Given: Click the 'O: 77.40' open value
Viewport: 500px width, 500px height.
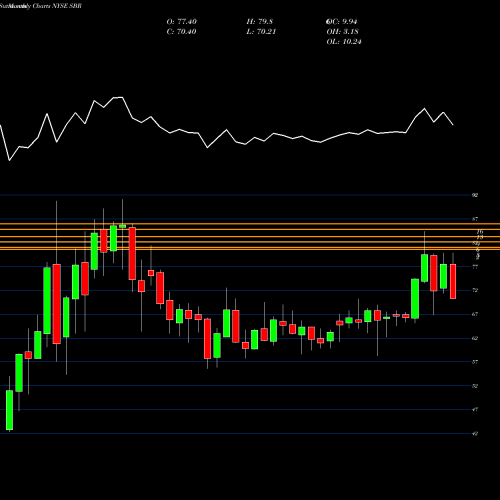Looking at the screenshot, I should [181, 22].
